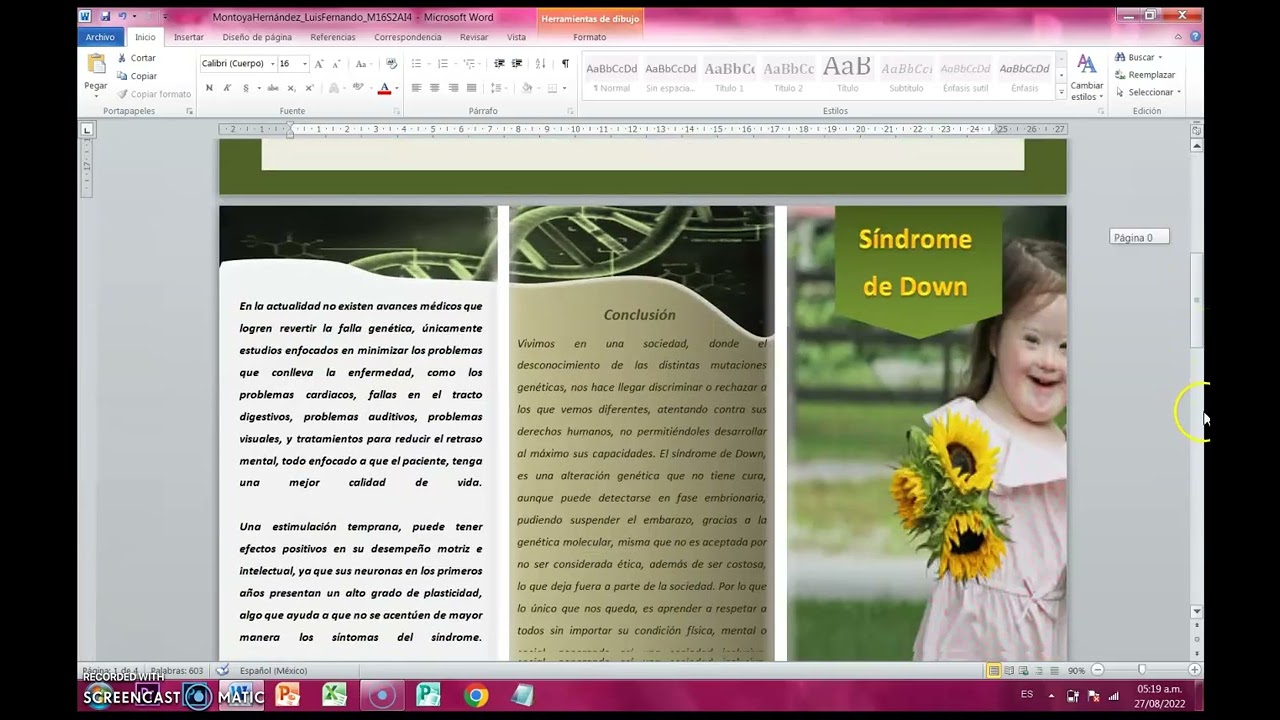The height and width of the screenshot is (720, 1280).
Task: Click the Save icon in quick access toolbar
Action: click(105, 16)
